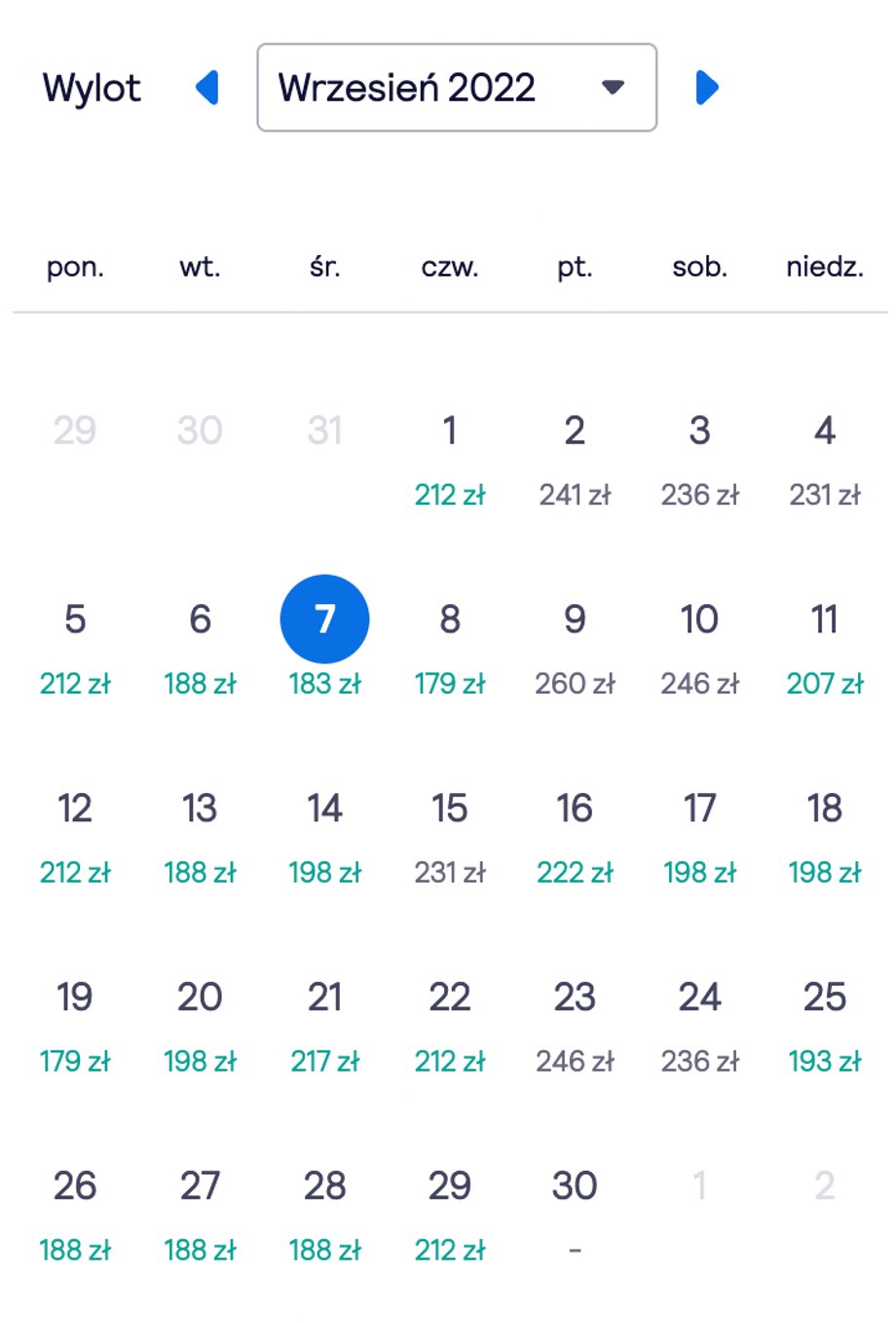Go to previous month with left arrow
The height and width of the screenshot is (1323, 896).
(206, 88)
